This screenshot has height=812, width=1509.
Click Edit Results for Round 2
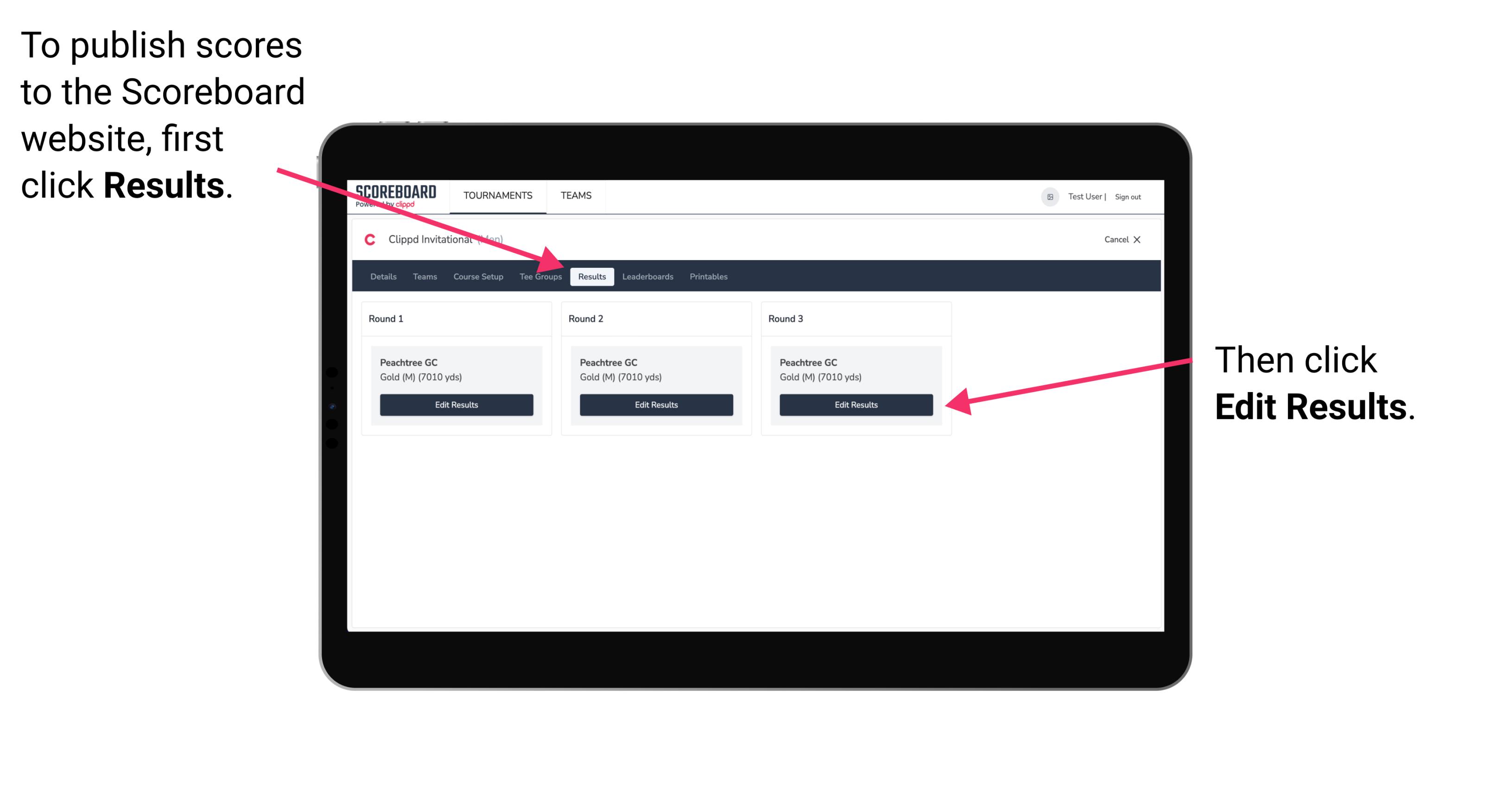pos(657,404)
